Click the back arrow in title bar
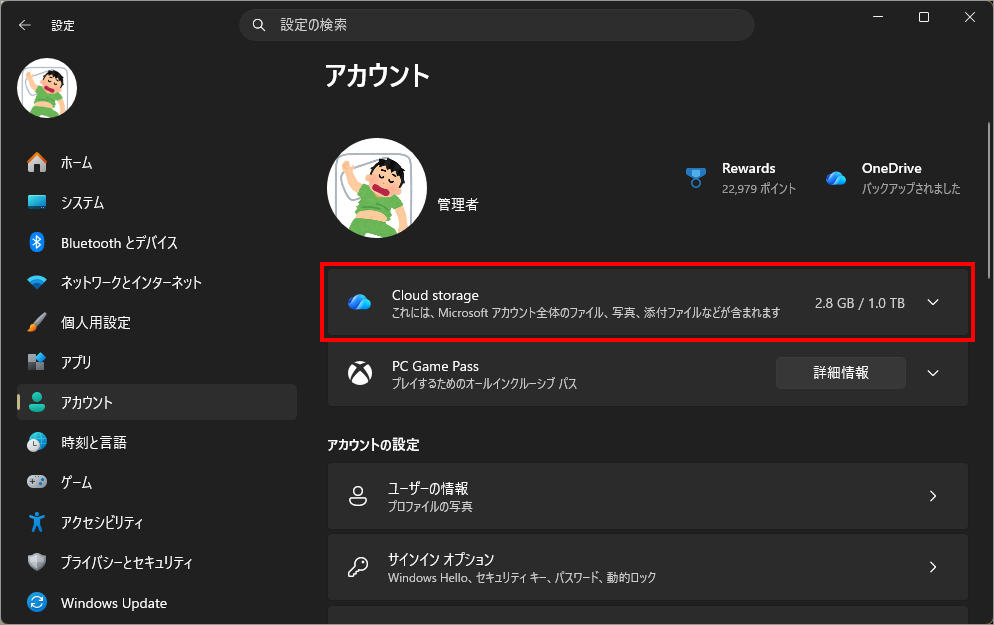The width and height of the screenshot is (994, 625). [25, 25]
